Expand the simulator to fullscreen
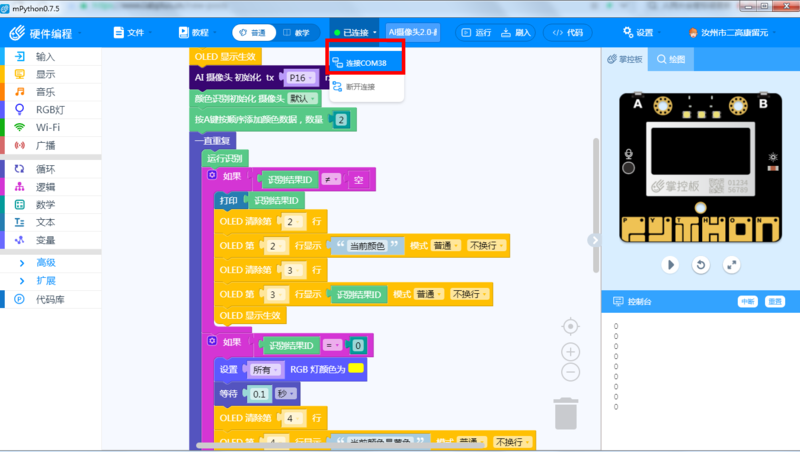The width and height of the screenshot is (800, 452). [x=732, y=265]
